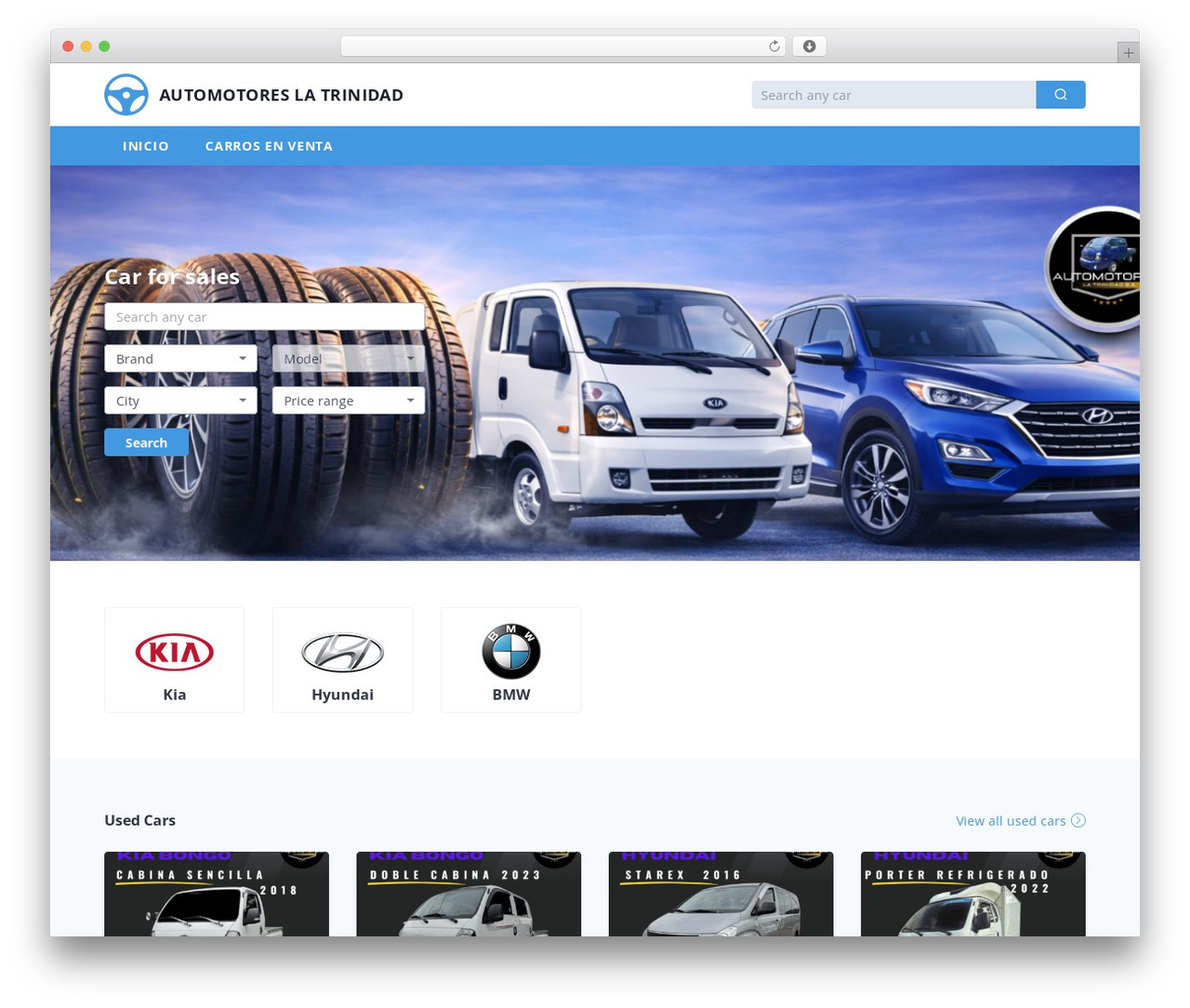Open the Kia Bongo Doble Cabina 2023 thumbnail

(x=469, y=894)
